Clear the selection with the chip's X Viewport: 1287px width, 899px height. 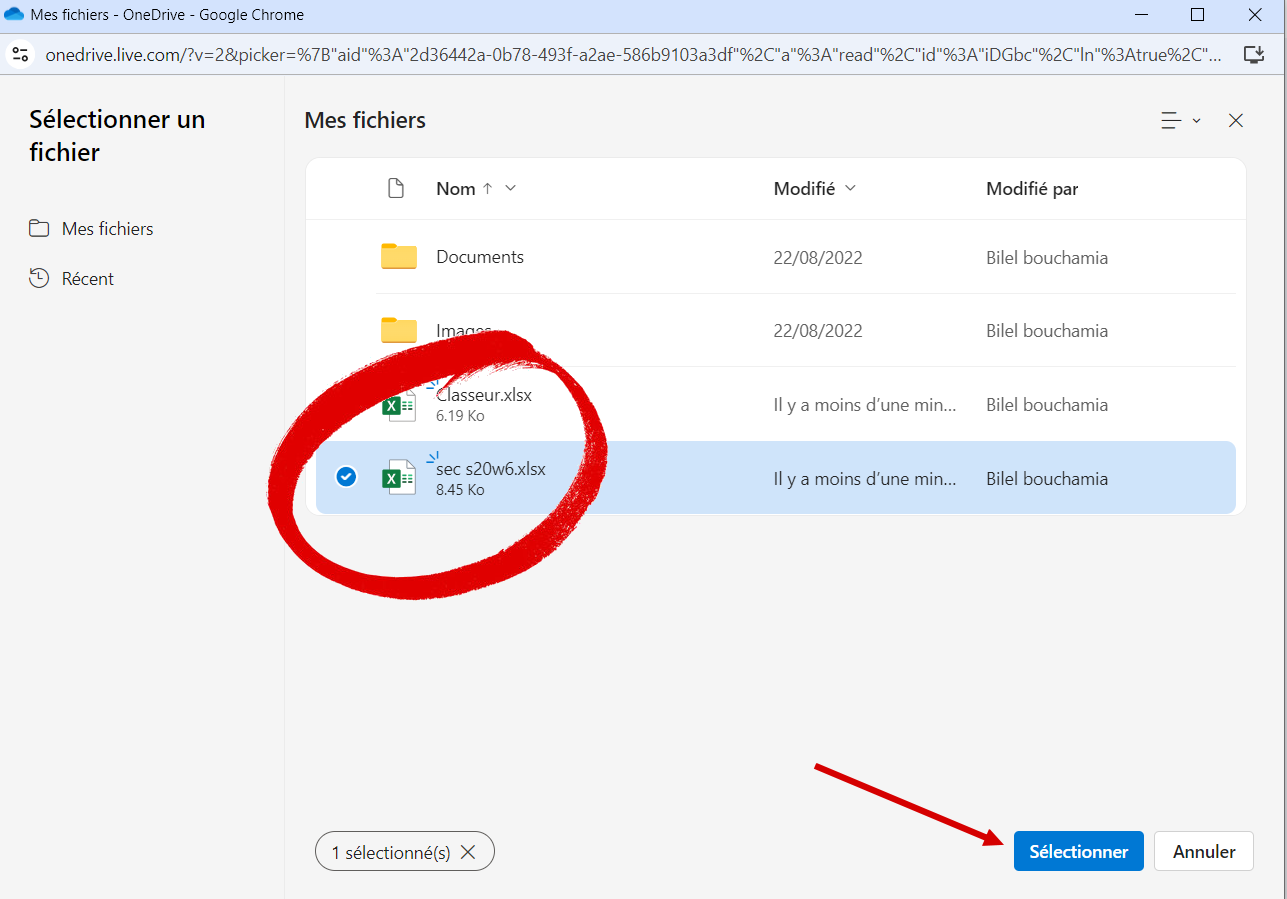467,853
